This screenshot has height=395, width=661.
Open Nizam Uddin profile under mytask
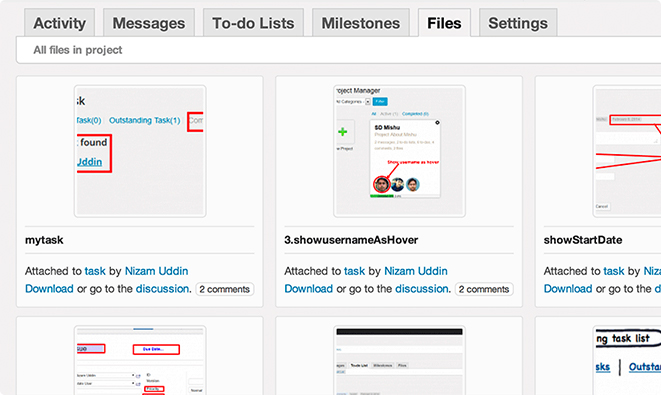click(x=156, y=271)
